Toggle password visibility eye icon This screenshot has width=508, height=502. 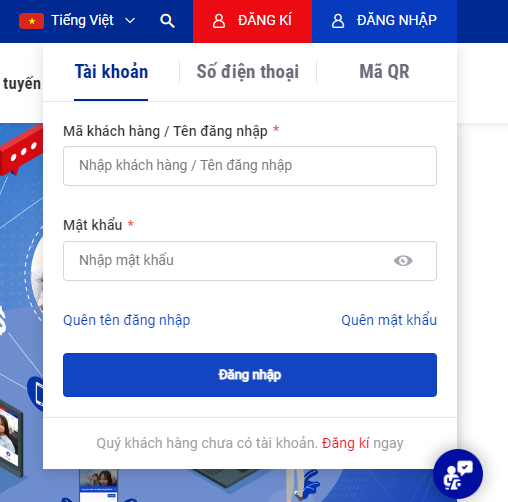click(403, 260)
